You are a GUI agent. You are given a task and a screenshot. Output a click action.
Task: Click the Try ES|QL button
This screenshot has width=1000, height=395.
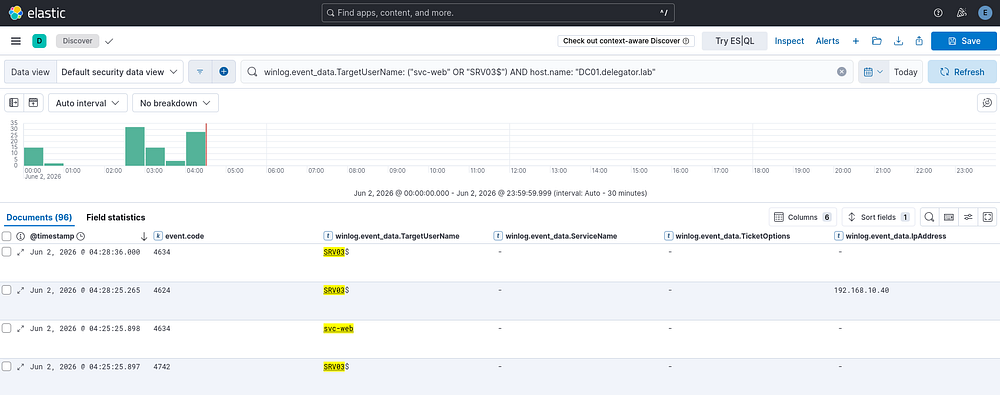[734, 41]
